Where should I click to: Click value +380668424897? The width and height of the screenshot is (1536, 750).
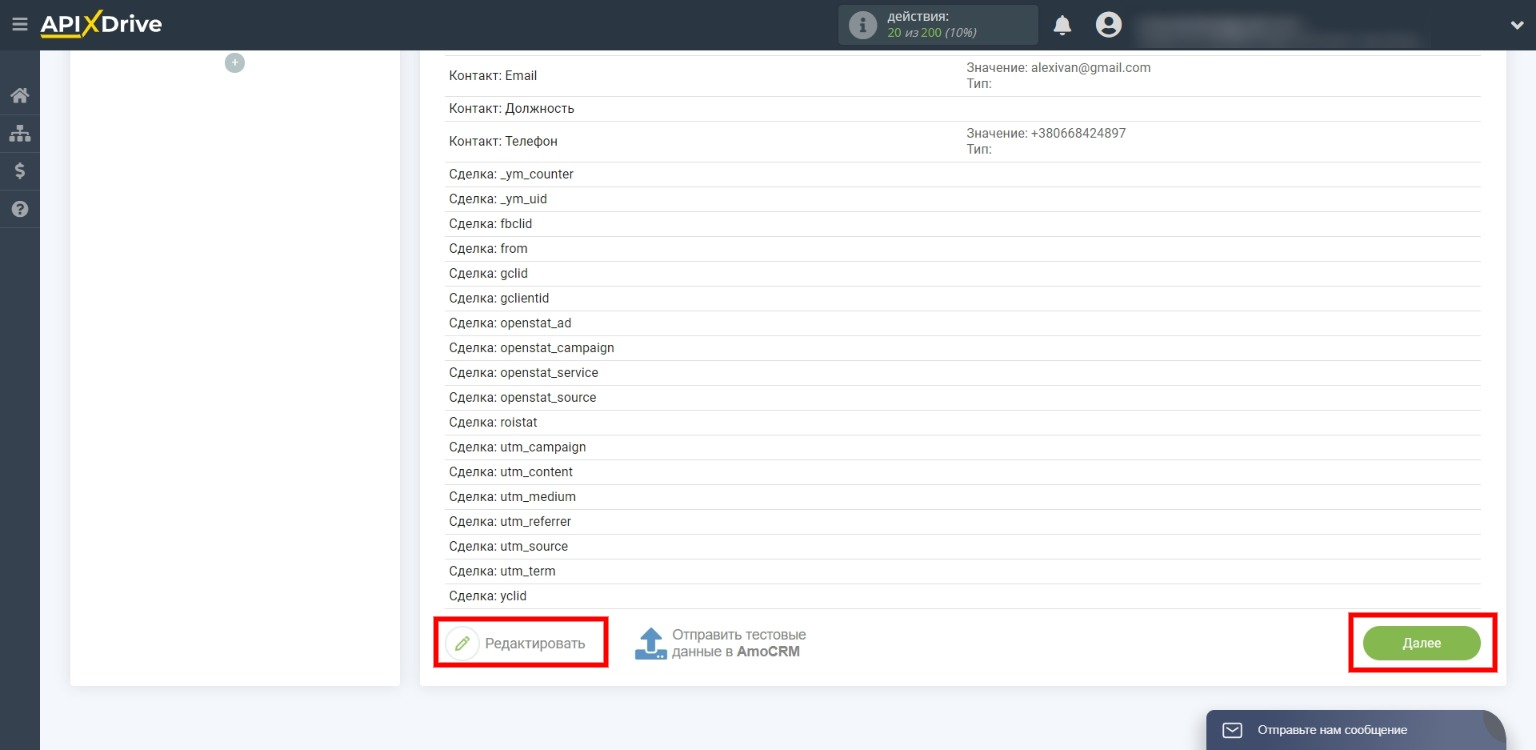(1078, 133)
